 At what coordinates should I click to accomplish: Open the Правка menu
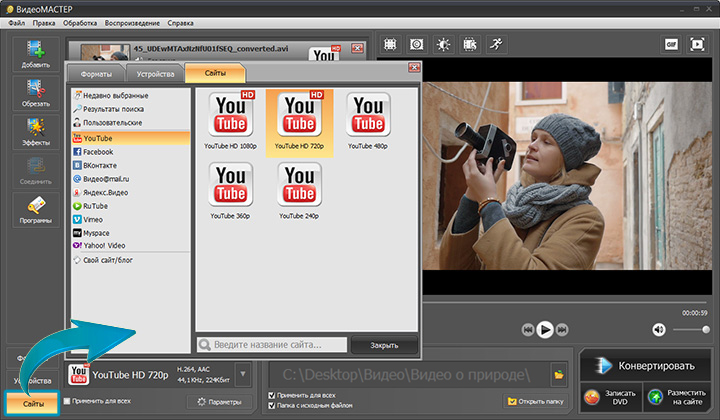click(44, 23)
